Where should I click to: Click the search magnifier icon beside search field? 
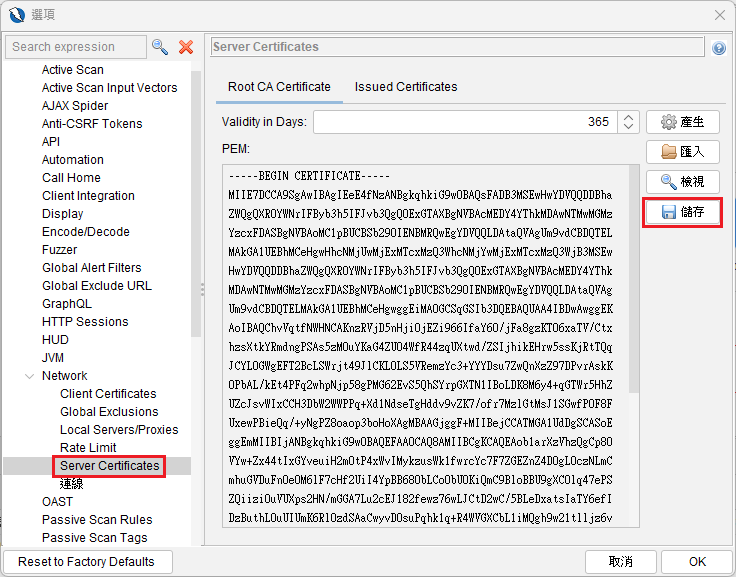pyautogui.click(x=160, y=47)
